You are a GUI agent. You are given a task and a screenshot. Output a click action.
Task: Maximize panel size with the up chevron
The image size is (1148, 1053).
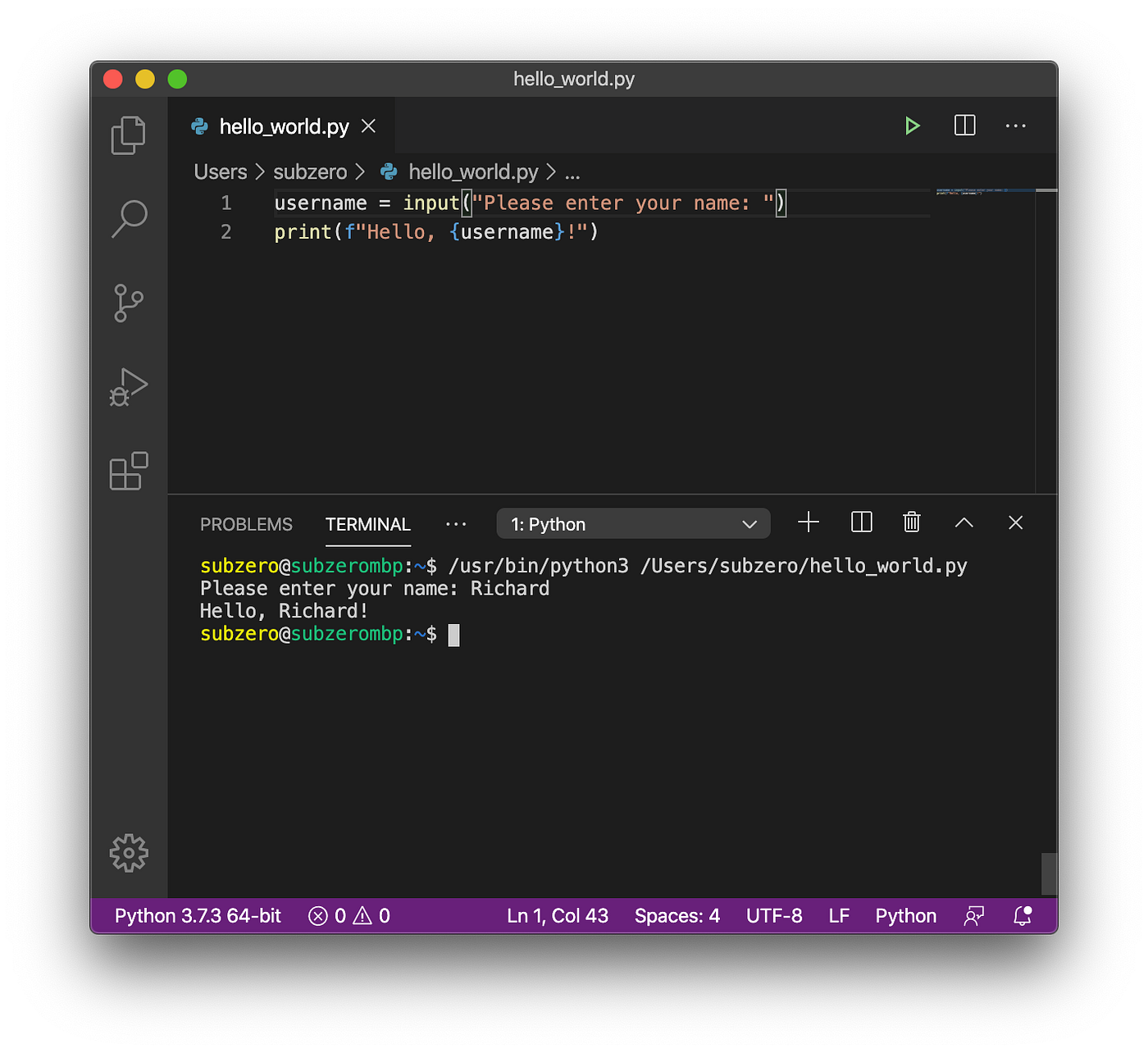click(x=963, y=522)
